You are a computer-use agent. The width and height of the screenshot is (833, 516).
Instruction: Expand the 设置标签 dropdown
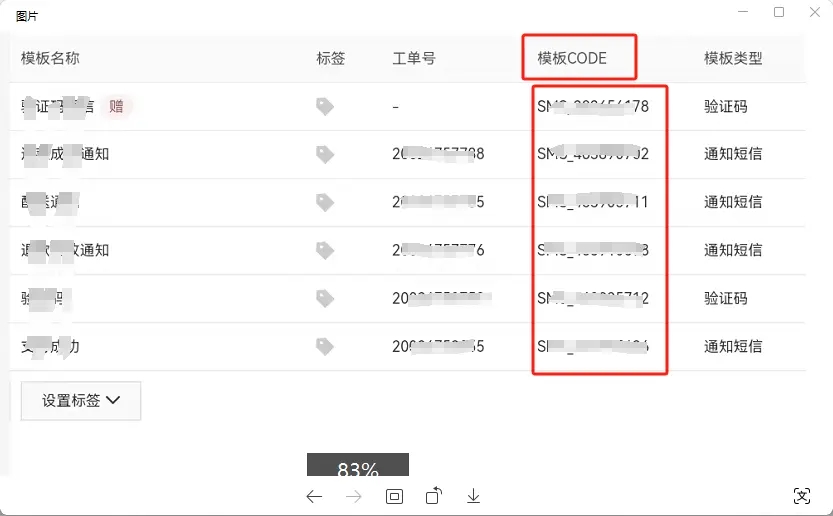(81, 400)
